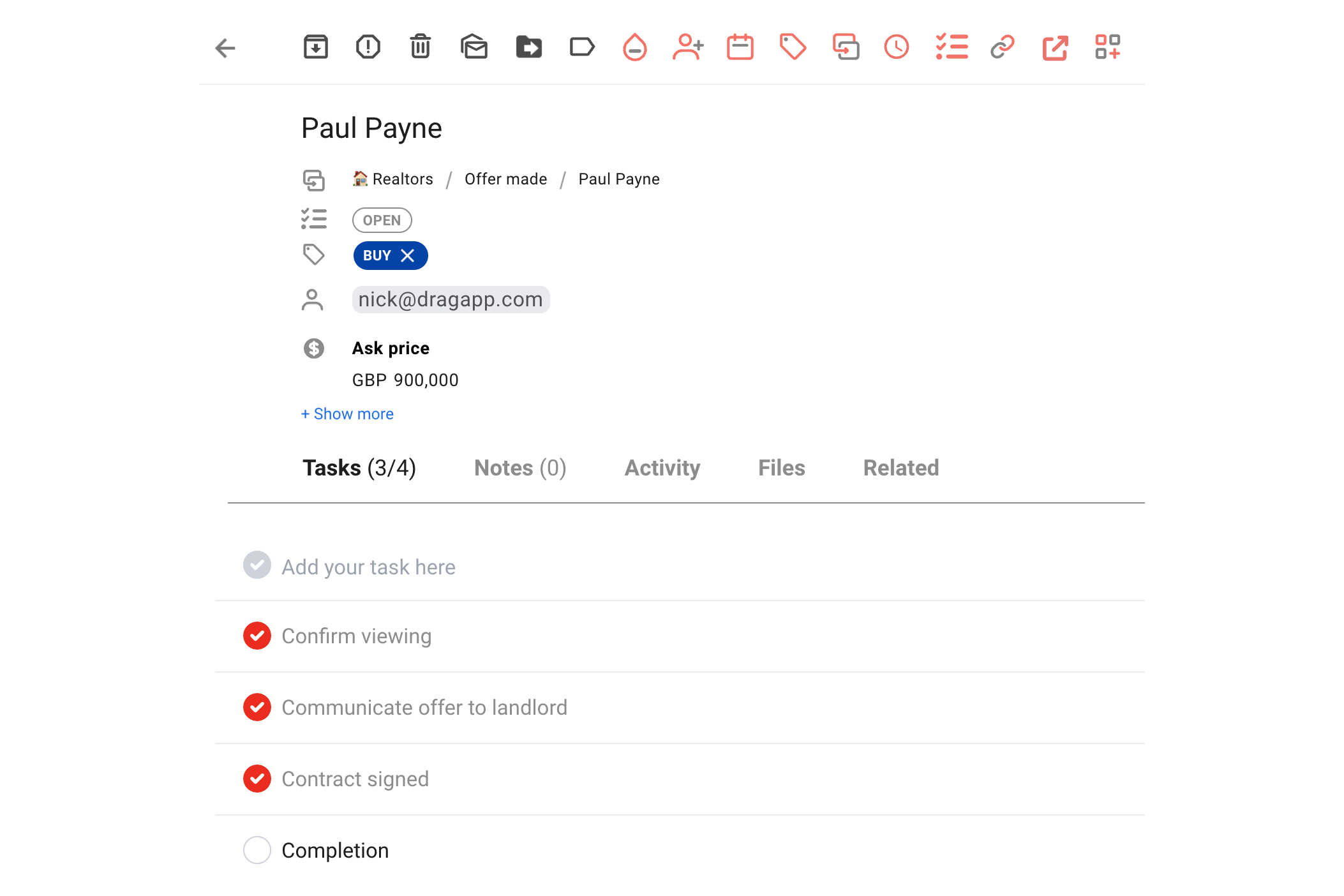Click the Add your task here field

[x=680, y=567]
